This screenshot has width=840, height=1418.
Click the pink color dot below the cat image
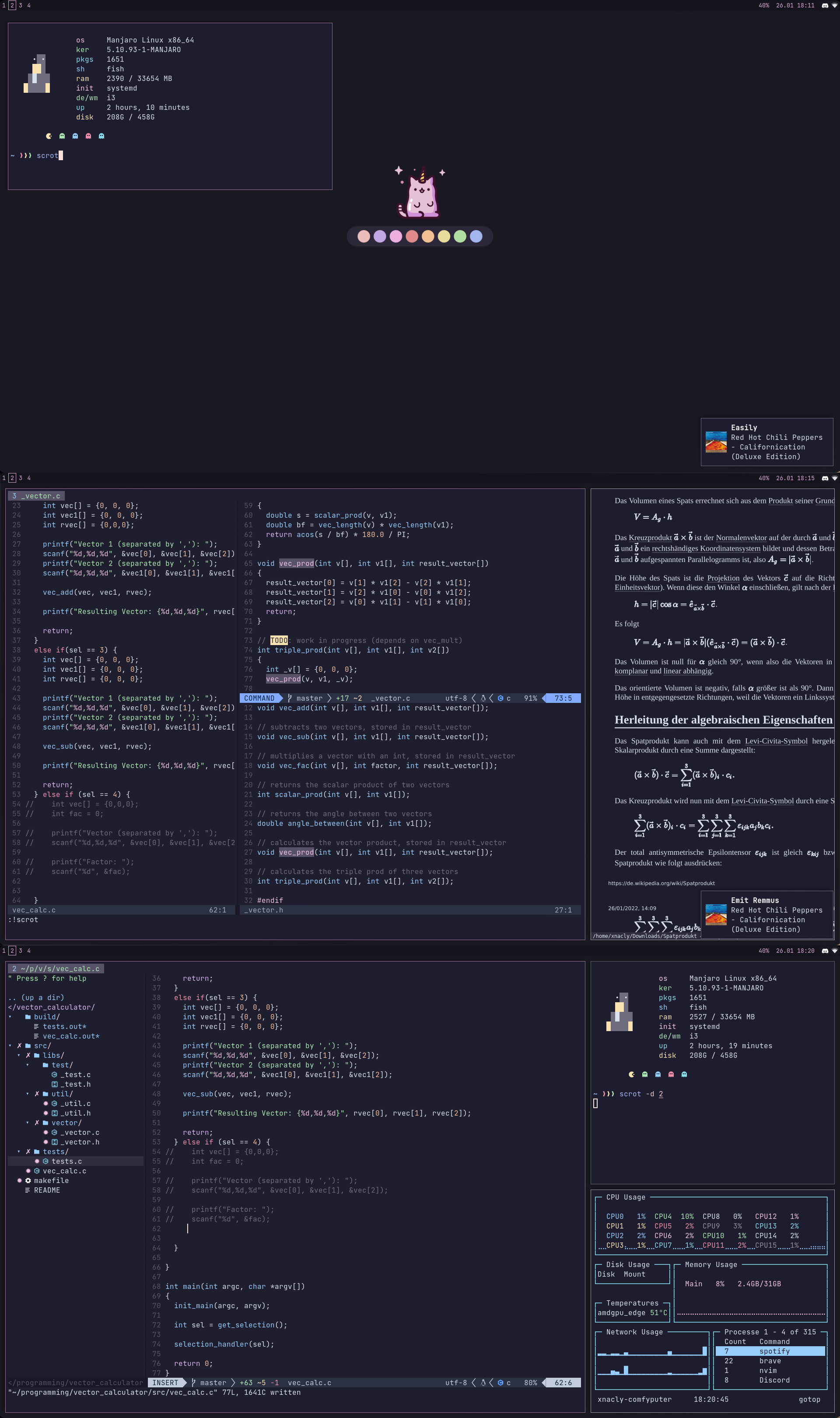[x=395, y=236]
